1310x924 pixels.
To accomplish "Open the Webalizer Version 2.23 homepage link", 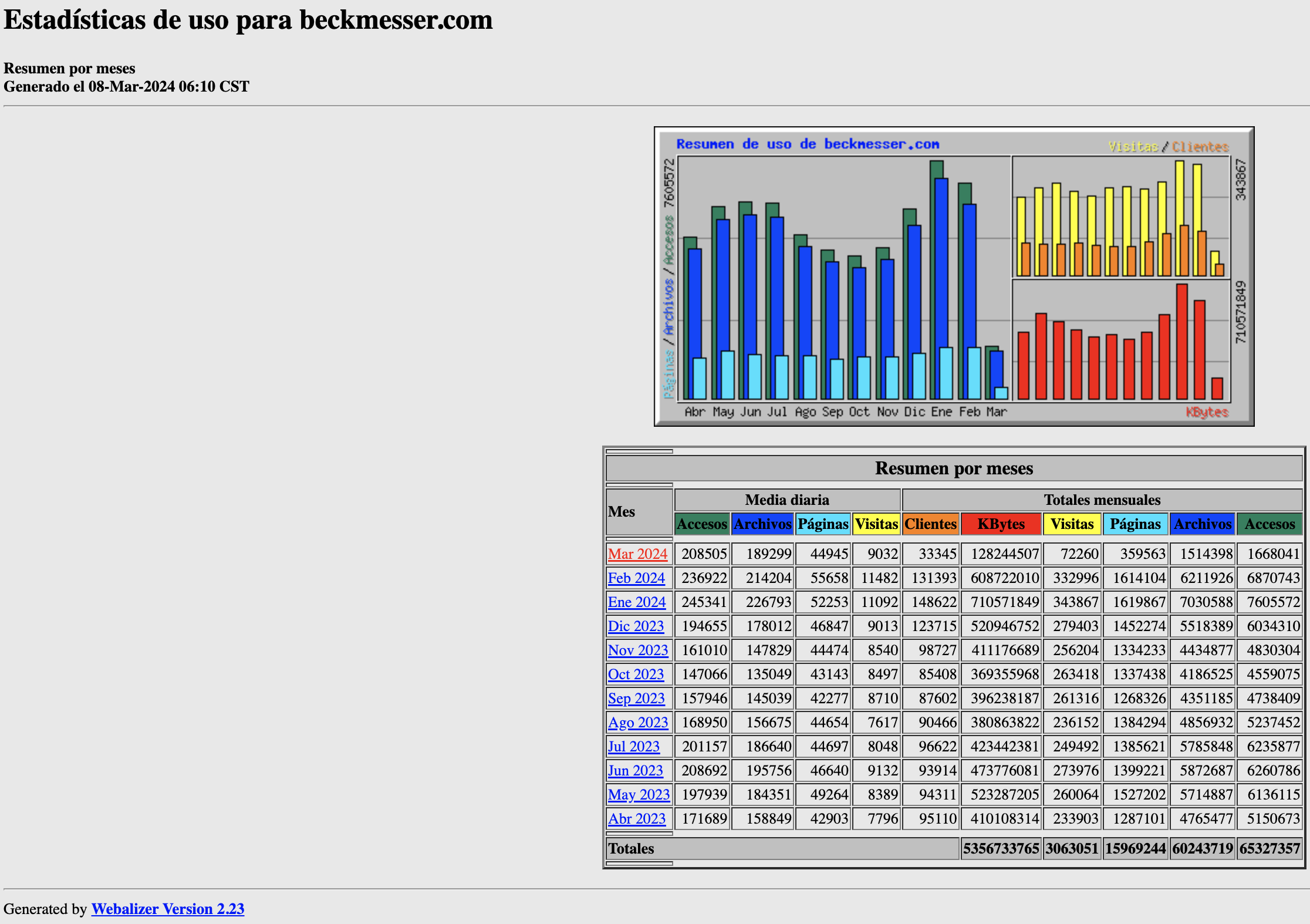I will [167, 909].
